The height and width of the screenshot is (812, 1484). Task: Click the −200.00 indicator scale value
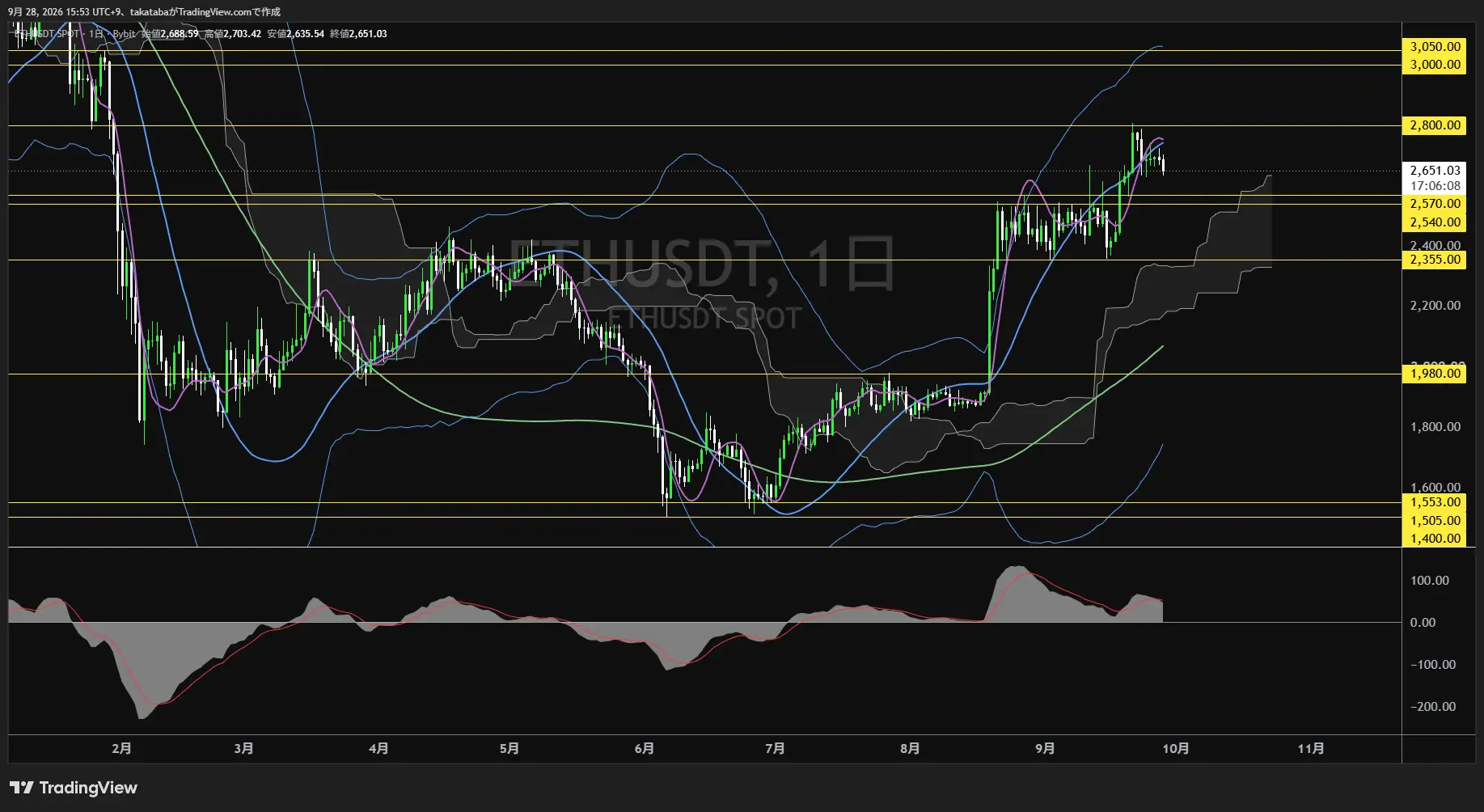click(1434, 707)
